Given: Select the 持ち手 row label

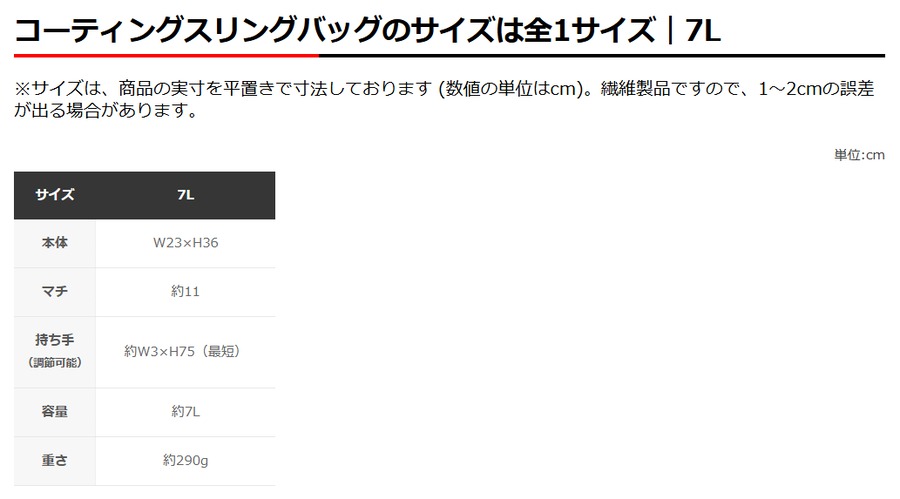Looking at the screenshot, I should point(55,340).
